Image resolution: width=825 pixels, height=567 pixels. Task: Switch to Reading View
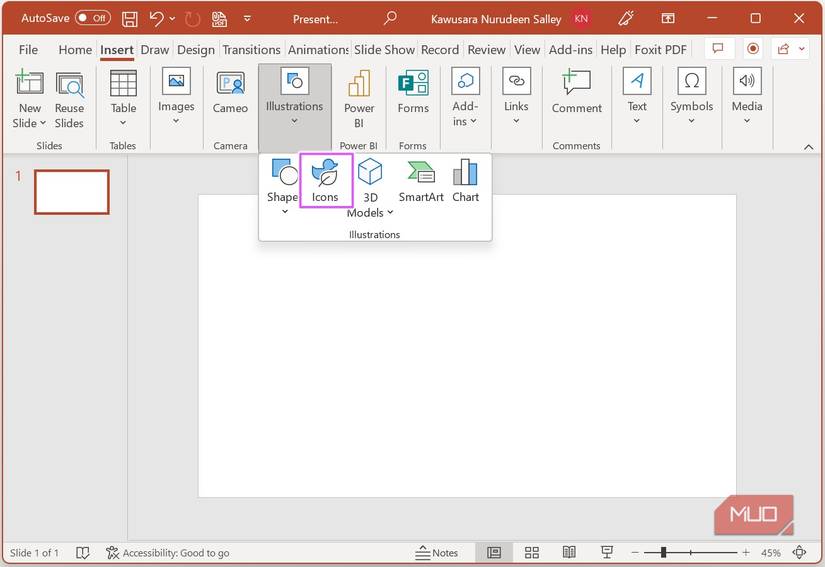[x=569, y=552]
